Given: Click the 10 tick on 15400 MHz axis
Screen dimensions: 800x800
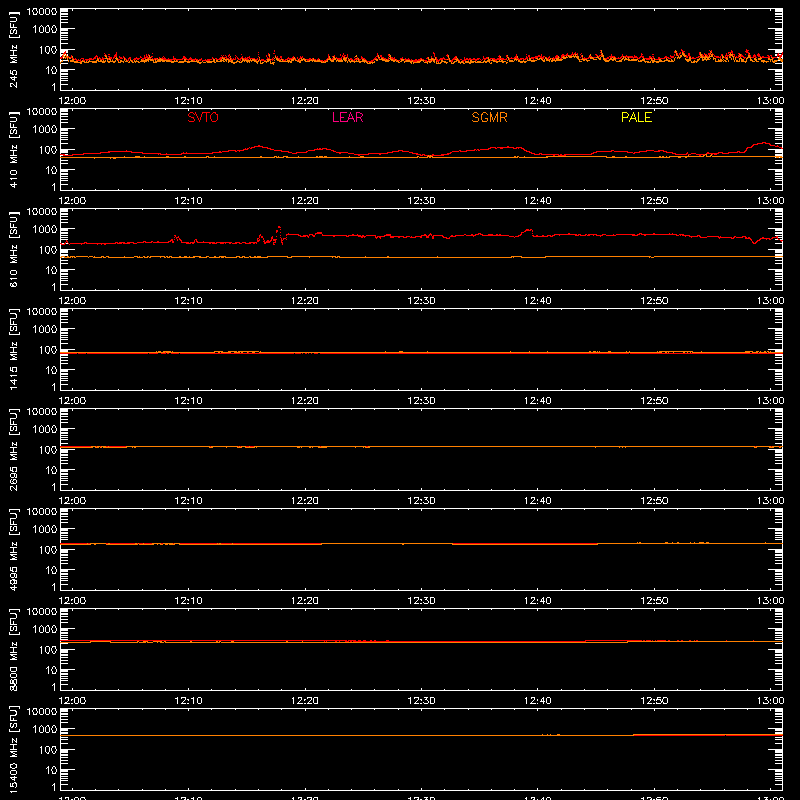Looking at the screenshot, I should point(51,770).
